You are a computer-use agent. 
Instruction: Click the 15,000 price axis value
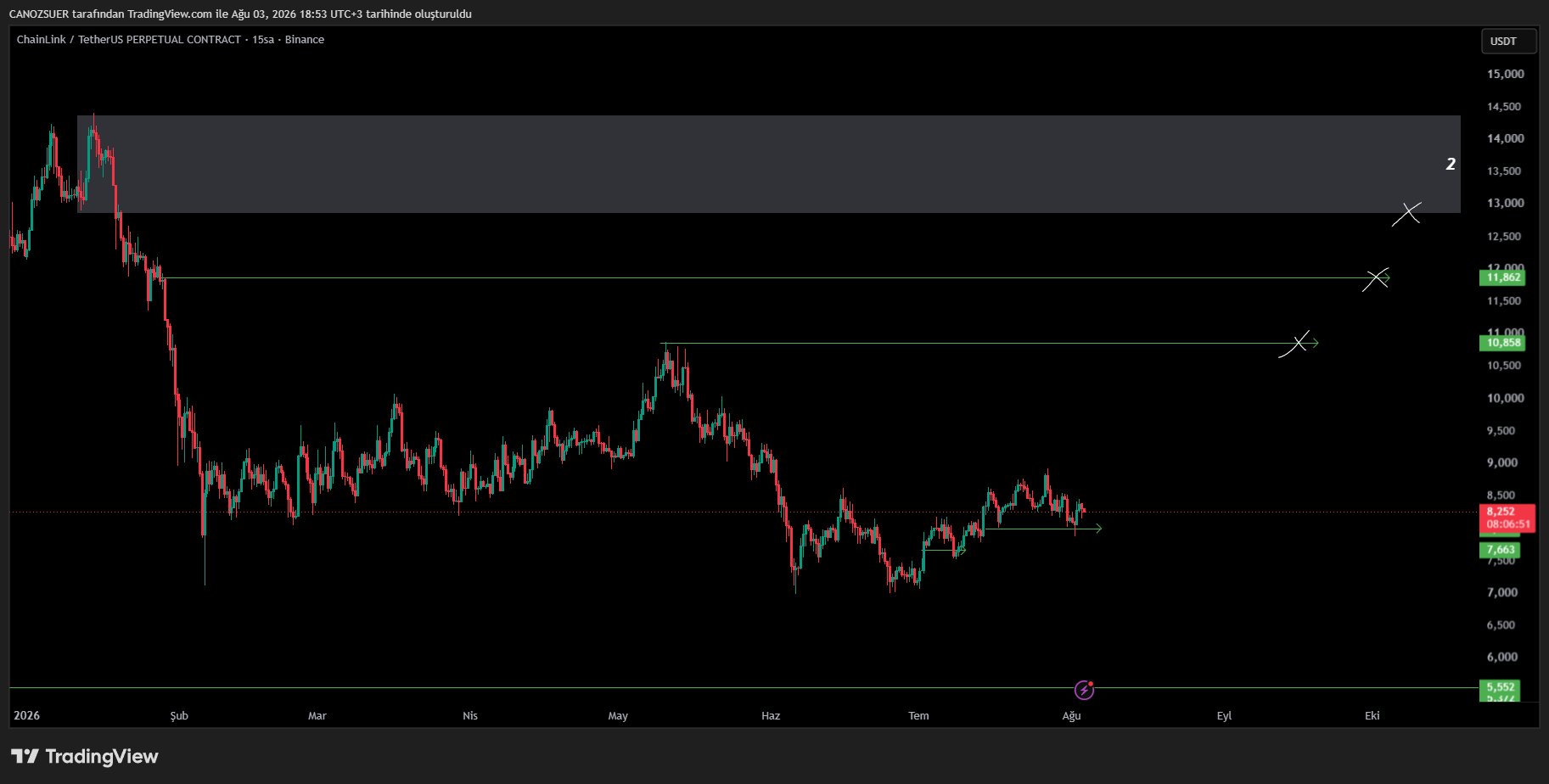[1505, 74]
